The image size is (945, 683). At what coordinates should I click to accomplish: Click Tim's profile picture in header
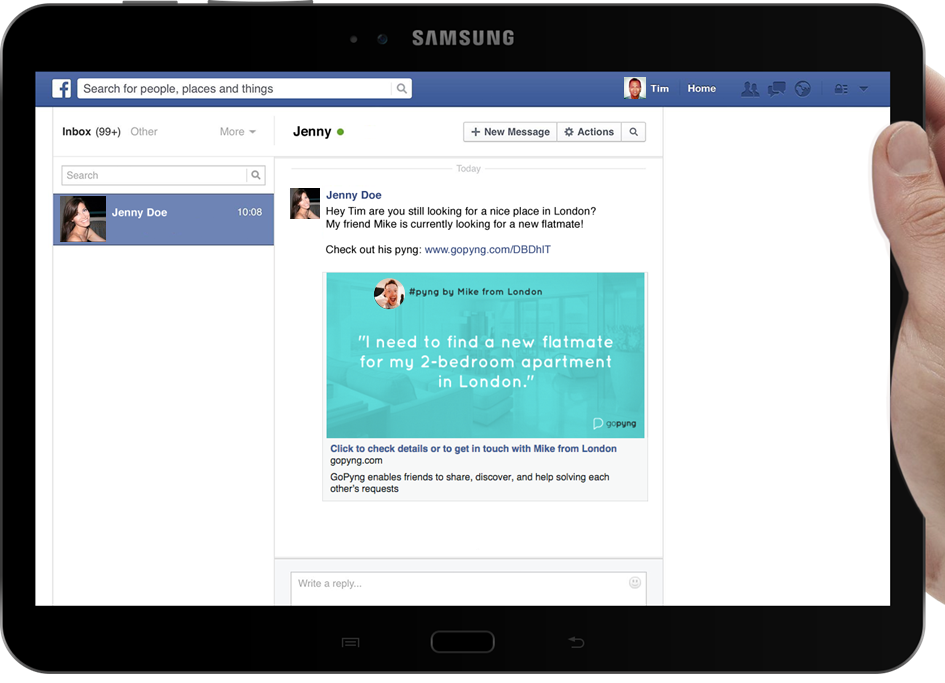click(635, 88)
